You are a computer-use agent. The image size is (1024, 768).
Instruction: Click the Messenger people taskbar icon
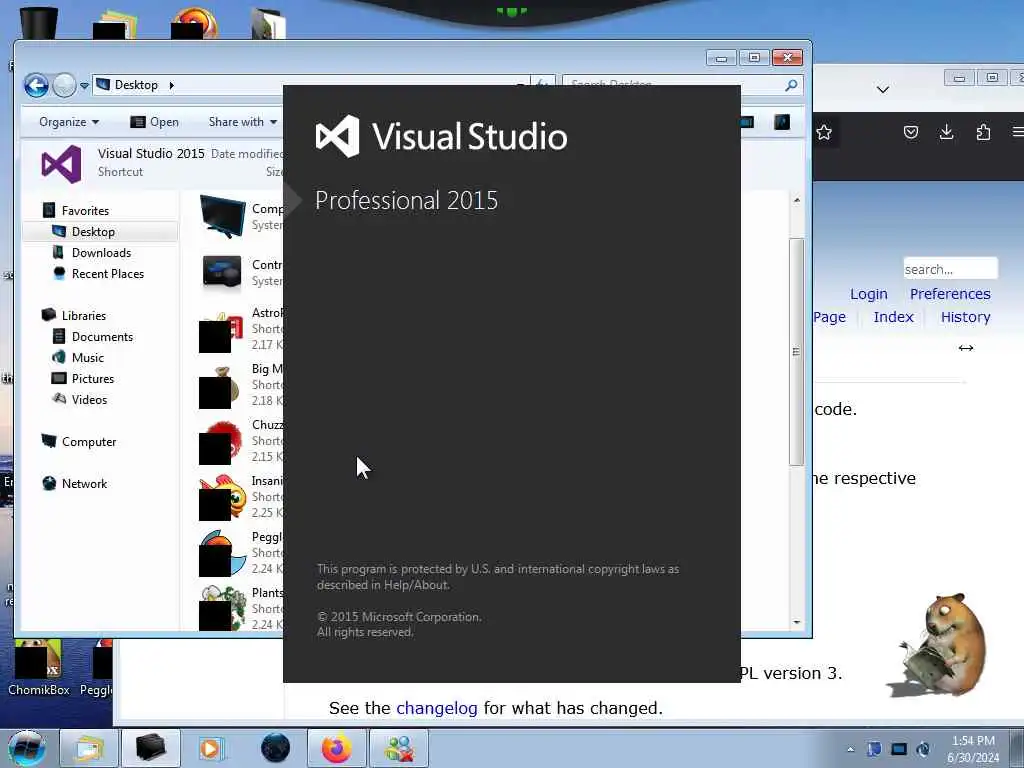click(x=399, y=748)
